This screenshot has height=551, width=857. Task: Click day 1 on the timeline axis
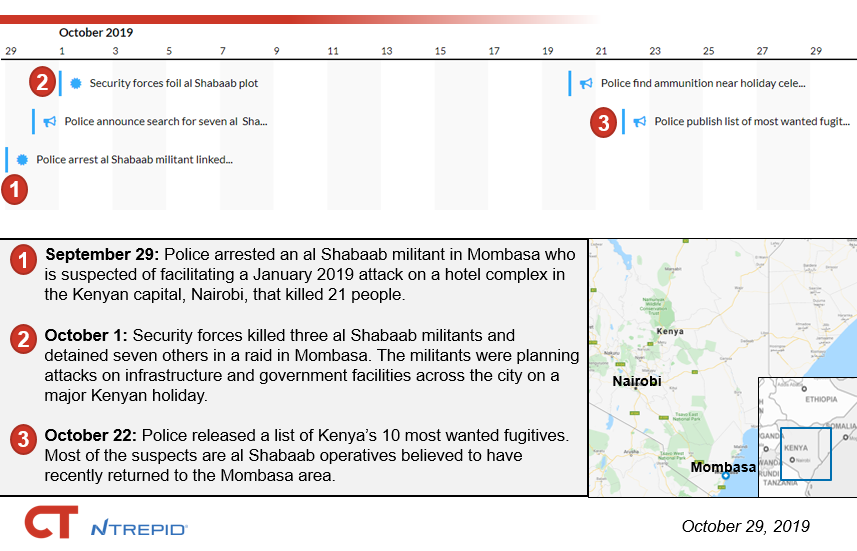[62, 51]
